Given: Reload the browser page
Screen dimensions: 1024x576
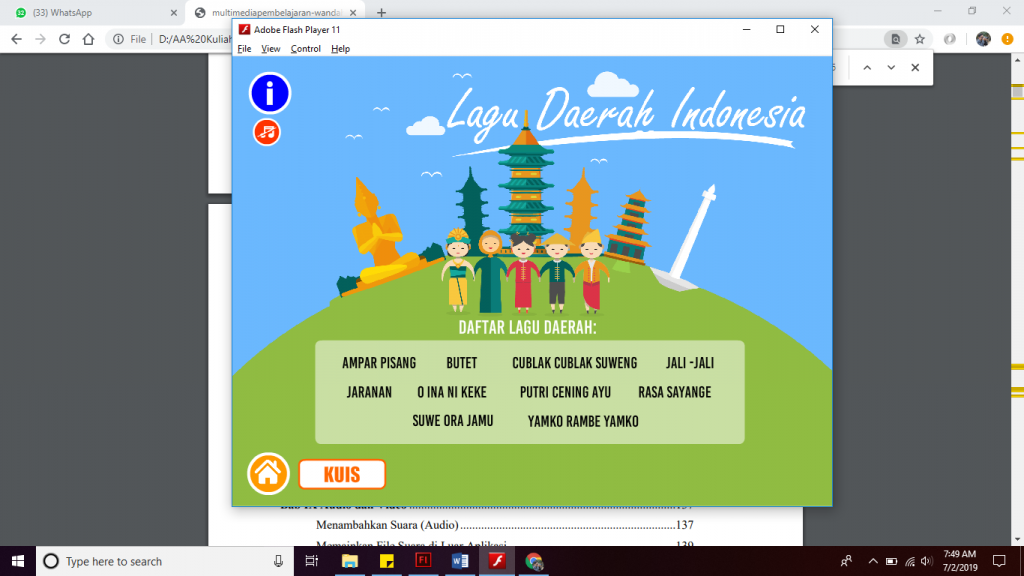Looking at the screenshot, I should [64, 39].
